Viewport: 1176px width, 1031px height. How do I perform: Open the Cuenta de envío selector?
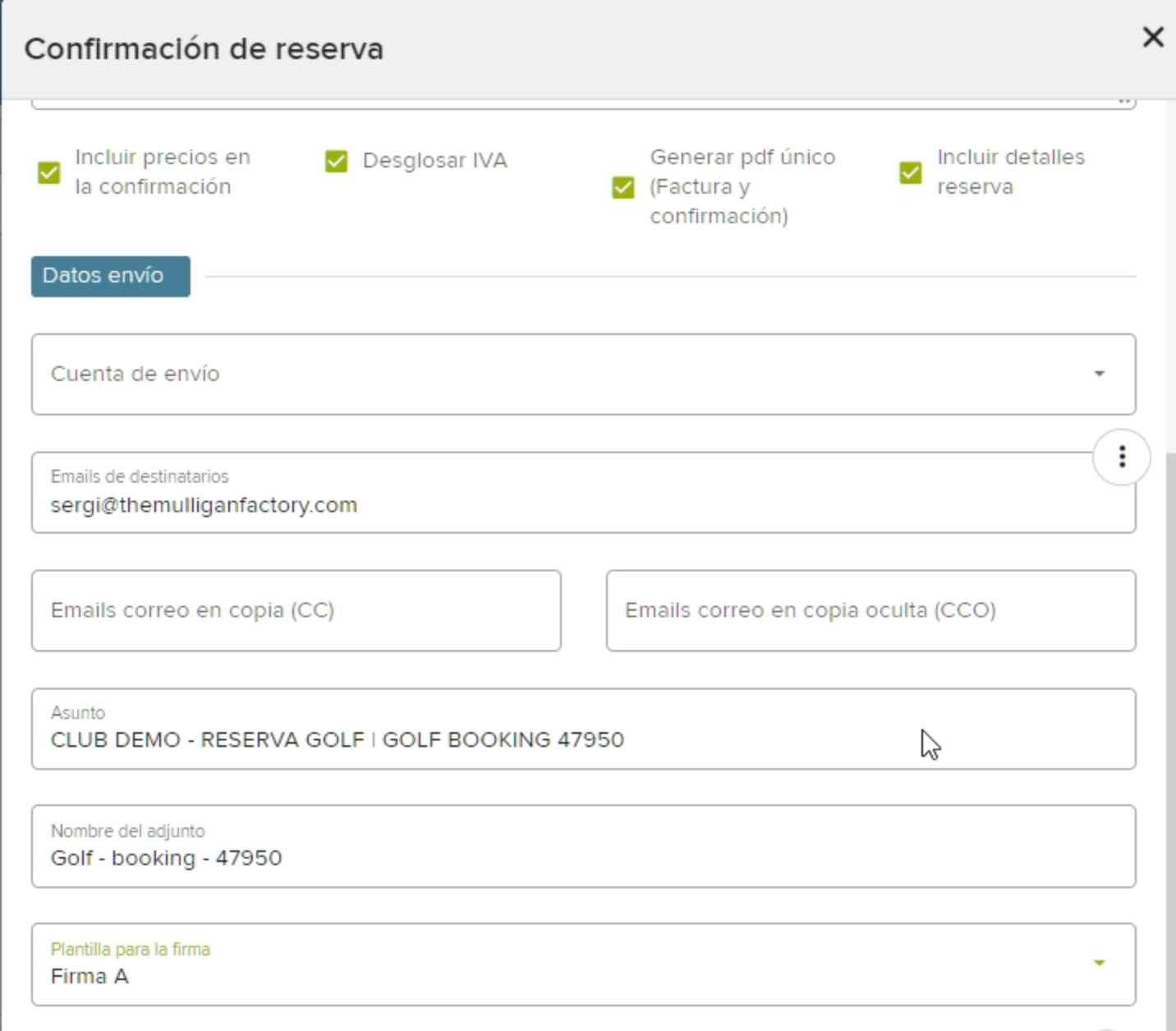click(x=575, y=374)
